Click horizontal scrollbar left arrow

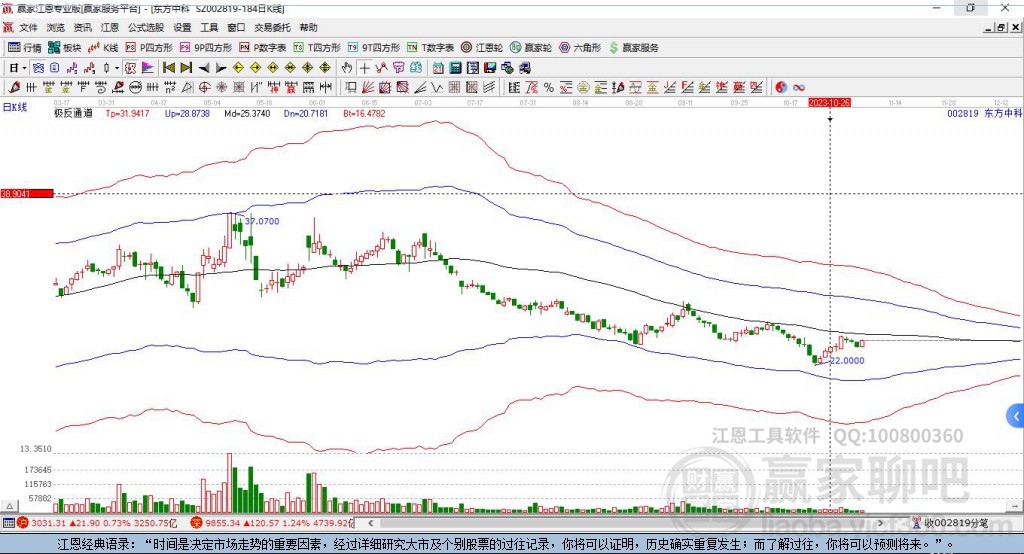pyautogui.click(x=371, y=523)
